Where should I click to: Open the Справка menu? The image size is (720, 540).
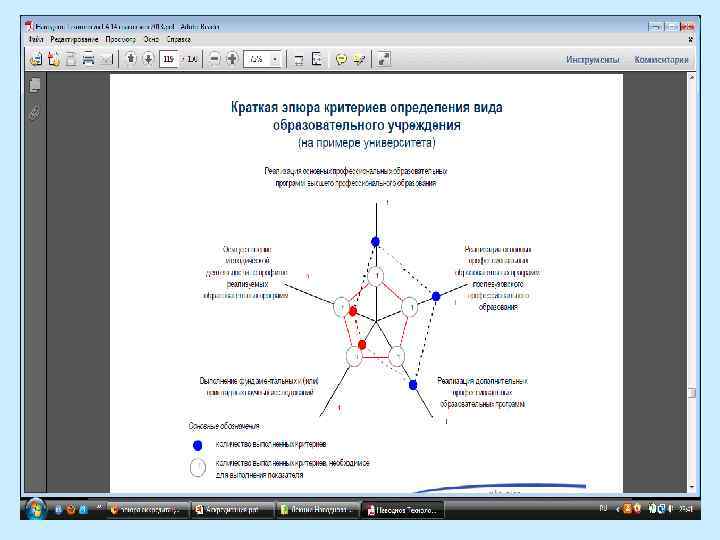pos(179,39)
